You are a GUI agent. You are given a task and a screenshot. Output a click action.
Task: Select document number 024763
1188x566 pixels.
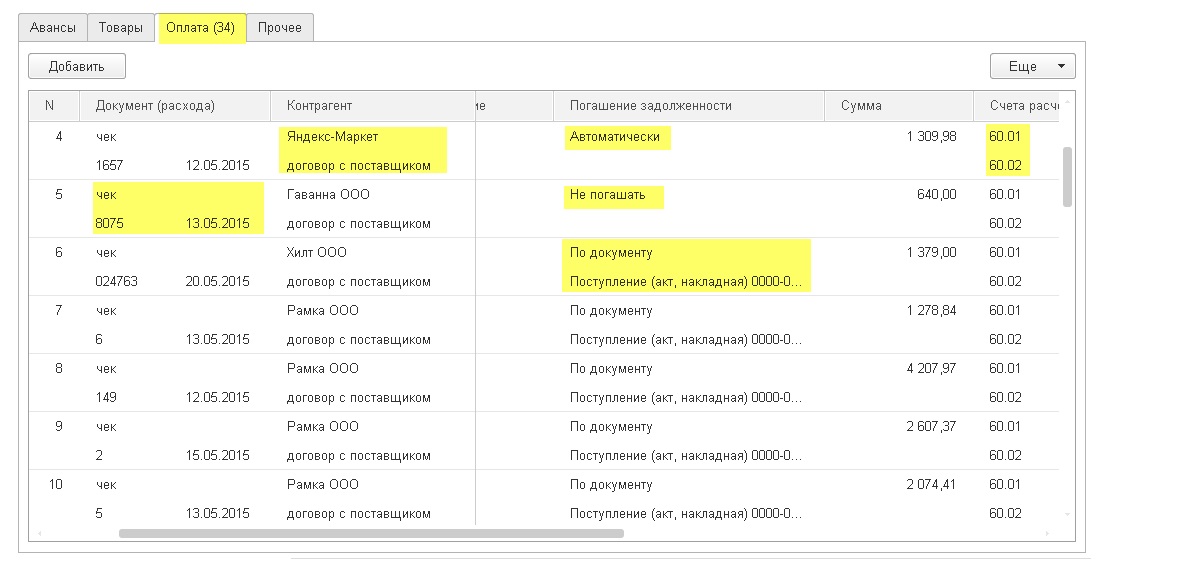tap(117, 281)
